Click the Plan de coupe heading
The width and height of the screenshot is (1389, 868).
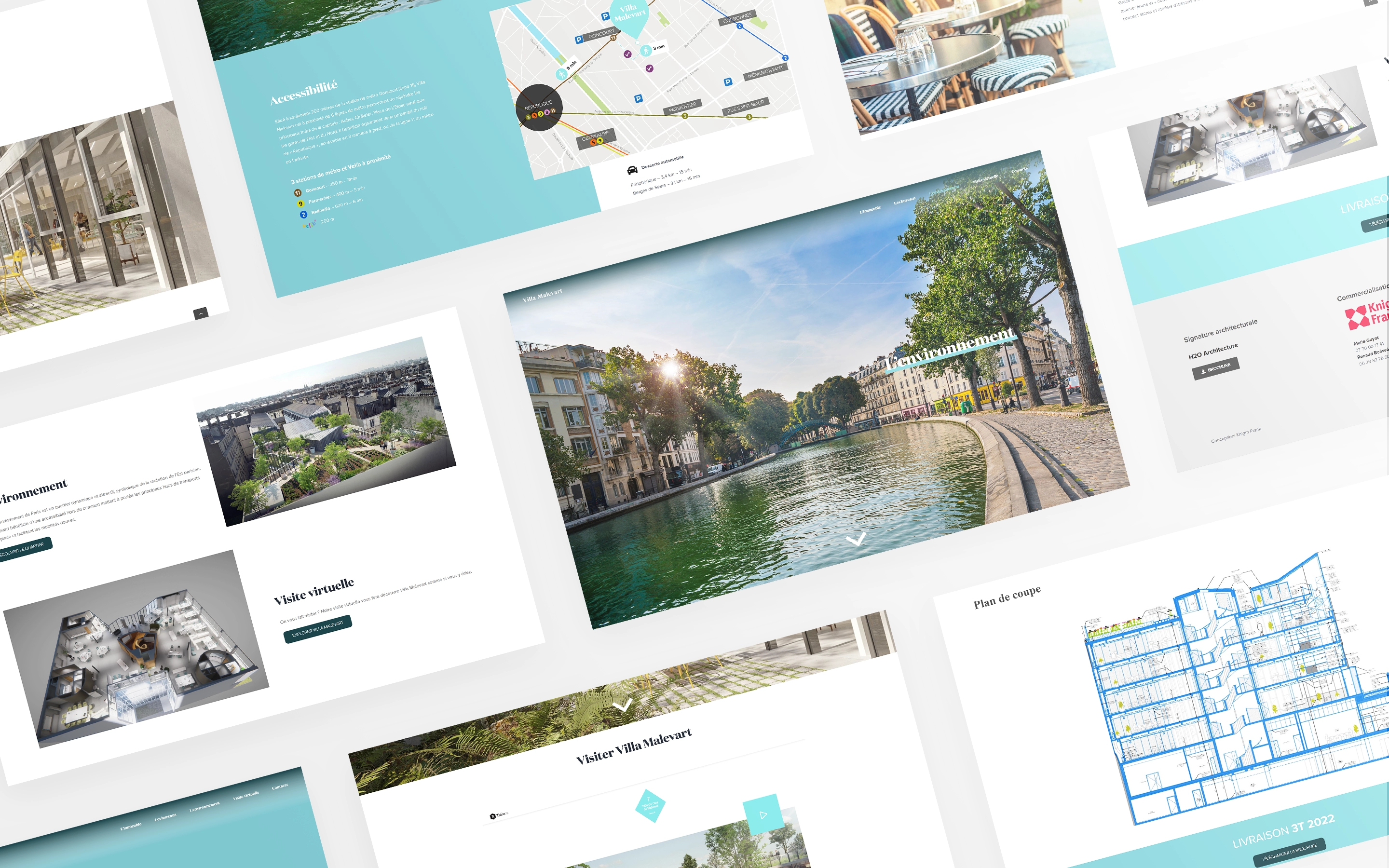(x=1007, y=597)
